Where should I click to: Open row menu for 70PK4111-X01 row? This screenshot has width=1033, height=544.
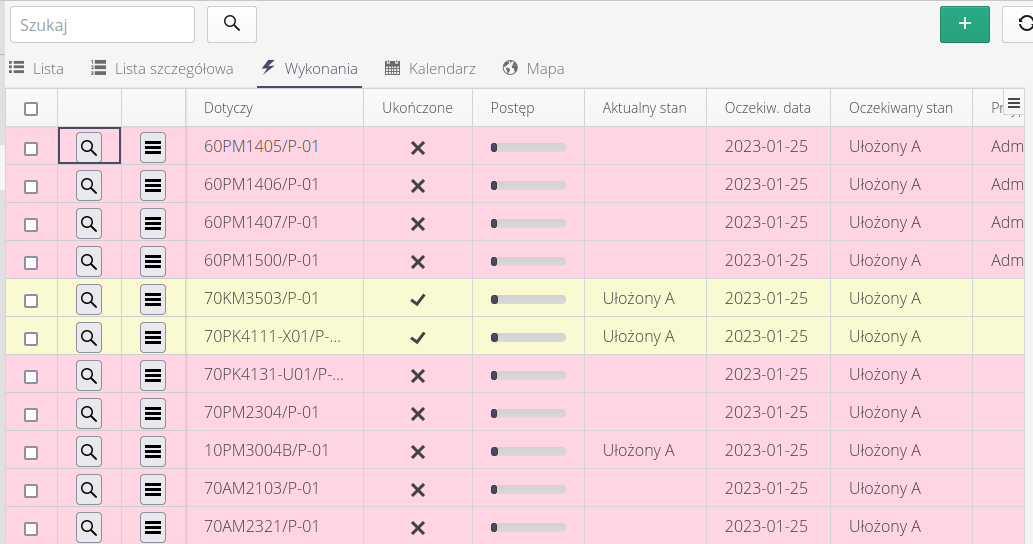tap(153, 337)
